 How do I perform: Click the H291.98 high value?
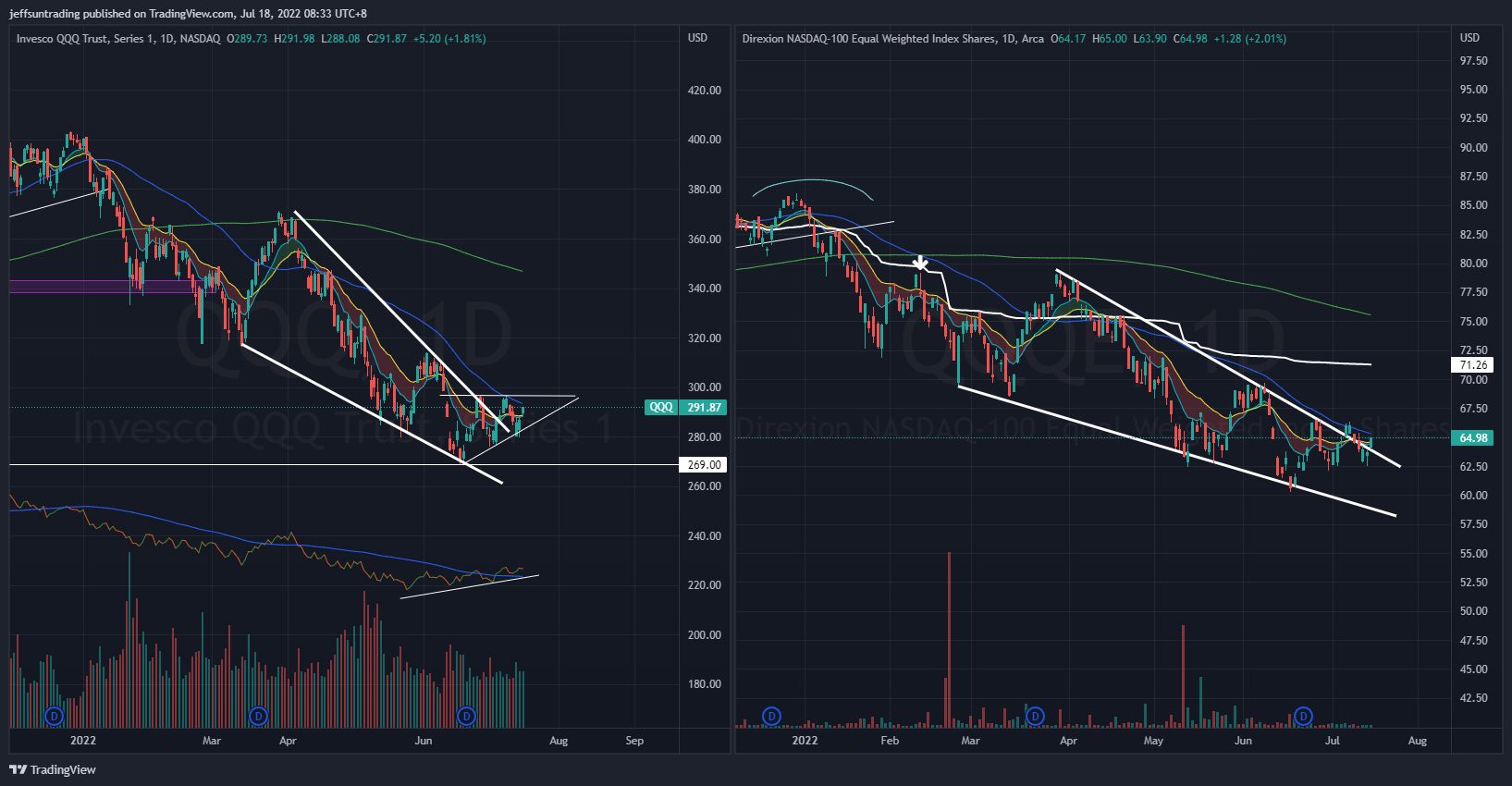tap(295, 39)
